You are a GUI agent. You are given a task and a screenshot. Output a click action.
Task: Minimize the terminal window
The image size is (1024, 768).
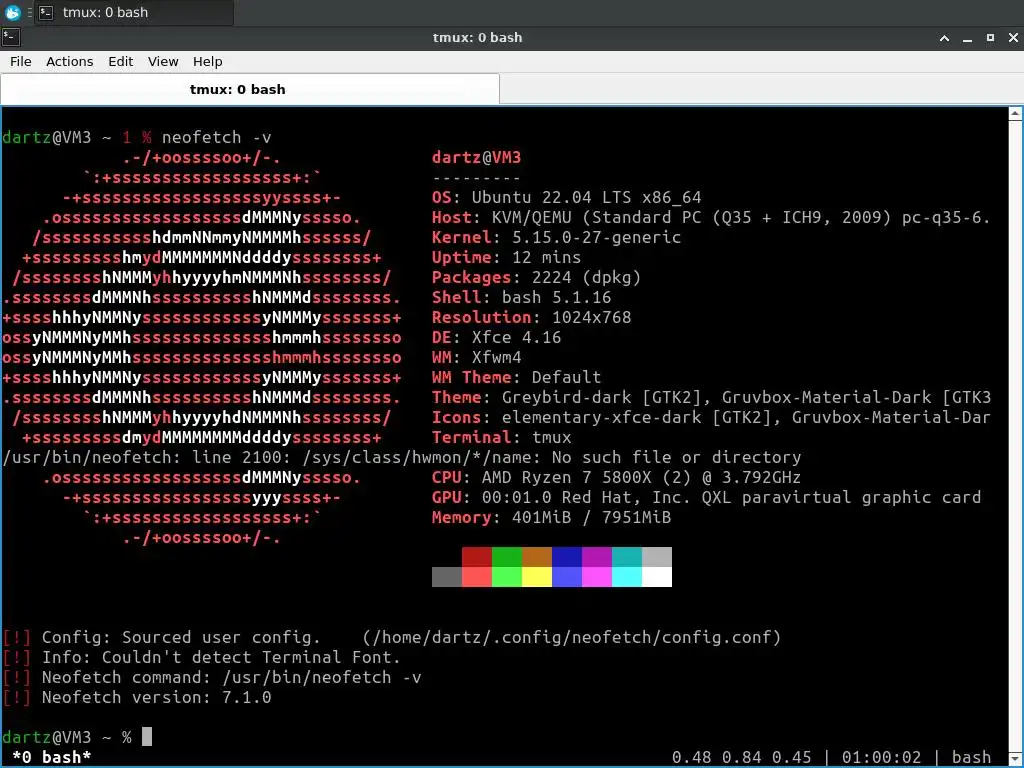pos(967,38)
